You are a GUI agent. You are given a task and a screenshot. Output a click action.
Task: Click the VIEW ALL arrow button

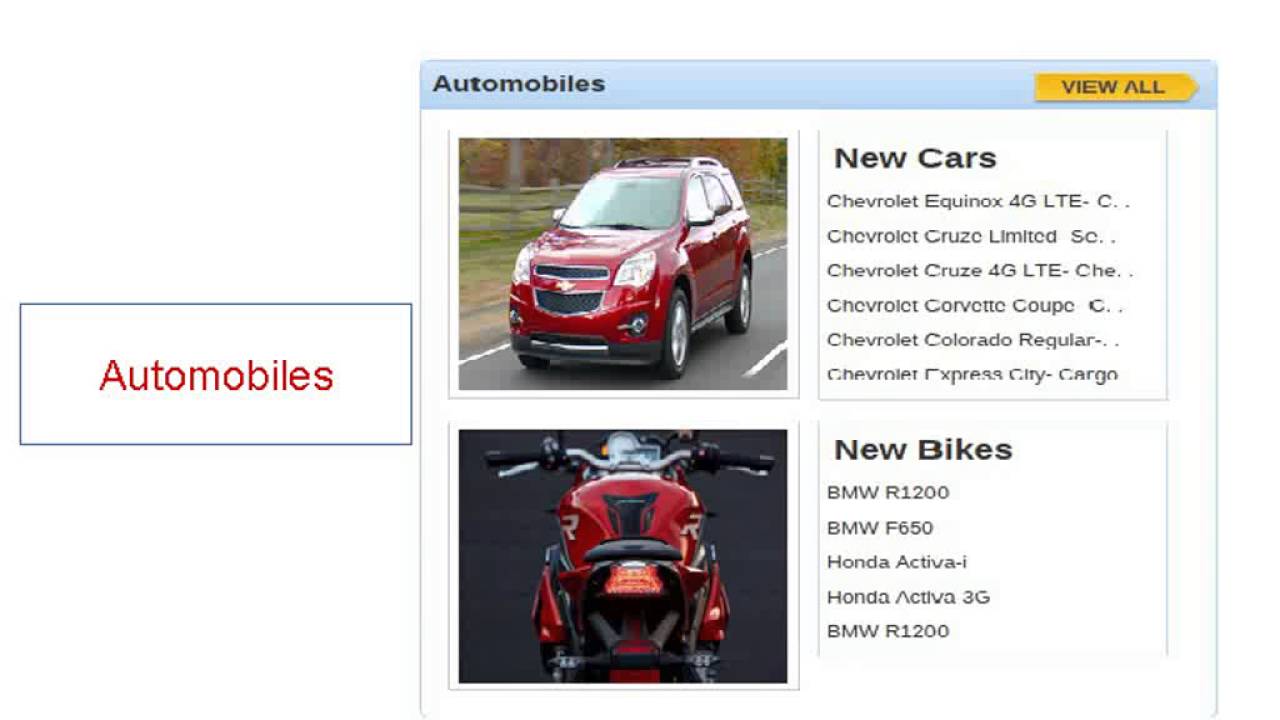1116,87
